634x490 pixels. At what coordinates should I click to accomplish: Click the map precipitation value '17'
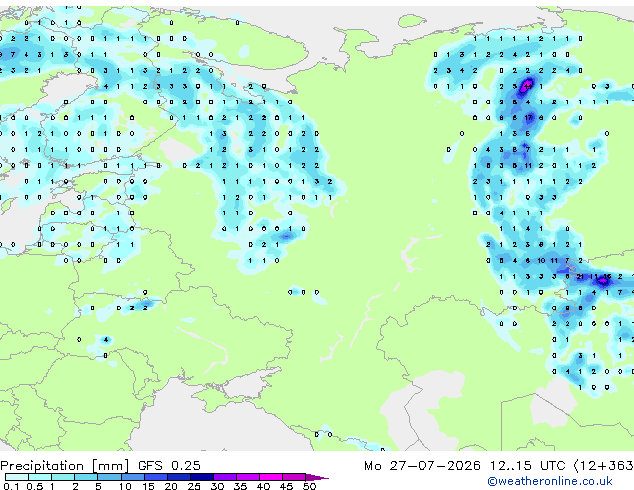528,118
